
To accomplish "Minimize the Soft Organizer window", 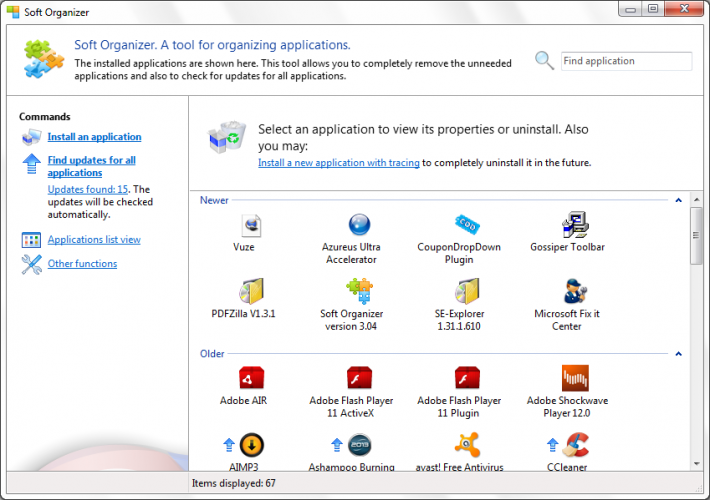I will coord(630,9).
